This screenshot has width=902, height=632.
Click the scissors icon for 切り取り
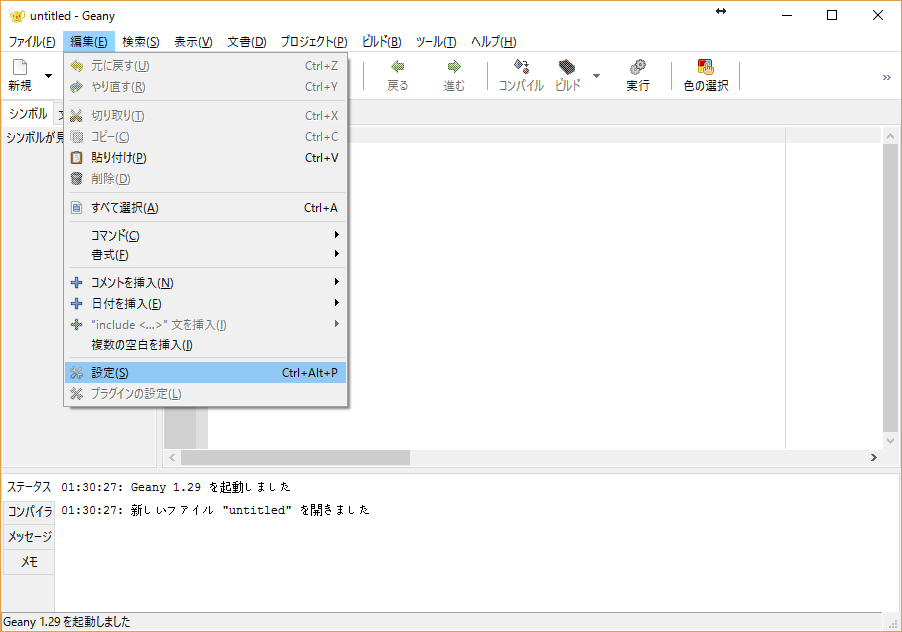(x=77, y=116)
